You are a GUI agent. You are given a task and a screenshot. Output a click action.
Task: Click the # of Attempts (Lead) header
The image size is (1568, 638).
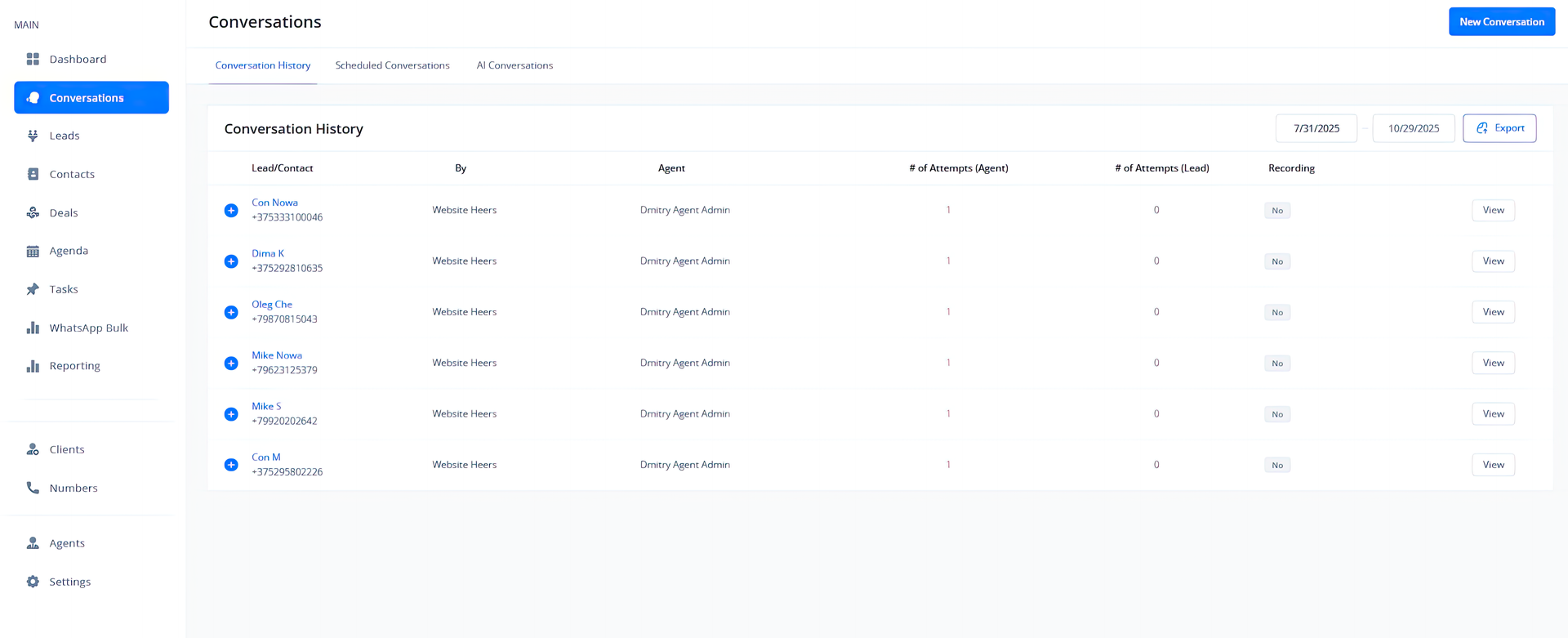click(1162, 168)
